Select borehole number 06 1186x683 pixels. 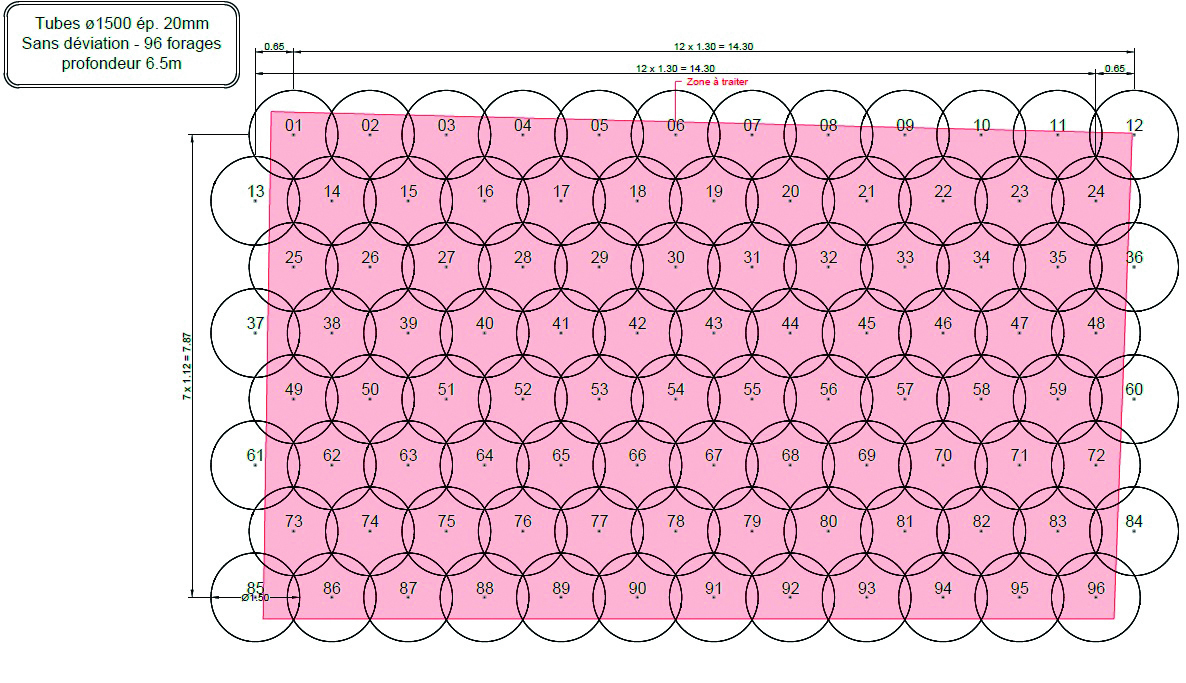[675, 126]
